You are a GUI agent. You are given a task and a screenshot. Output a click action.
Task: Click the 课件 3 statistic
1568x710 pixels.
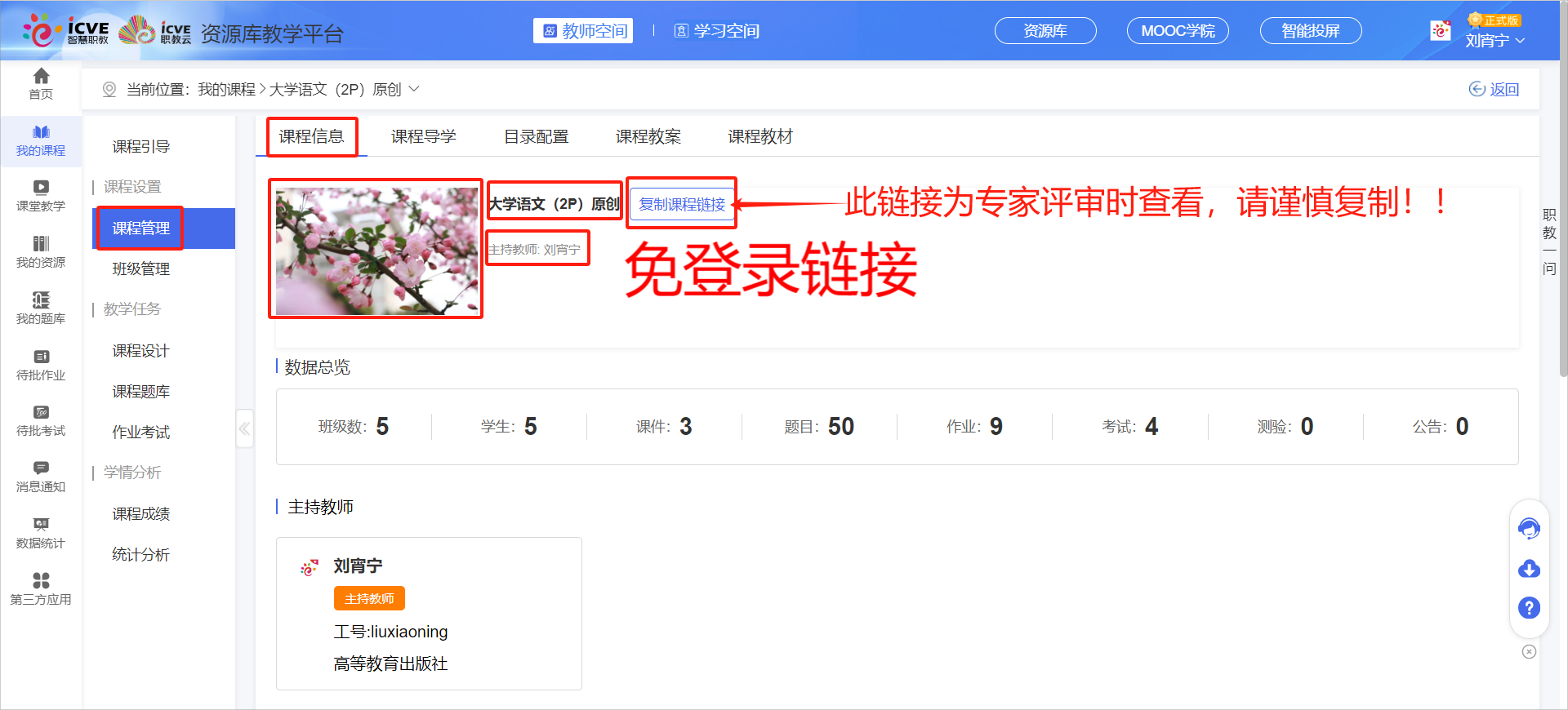point(663,427)
